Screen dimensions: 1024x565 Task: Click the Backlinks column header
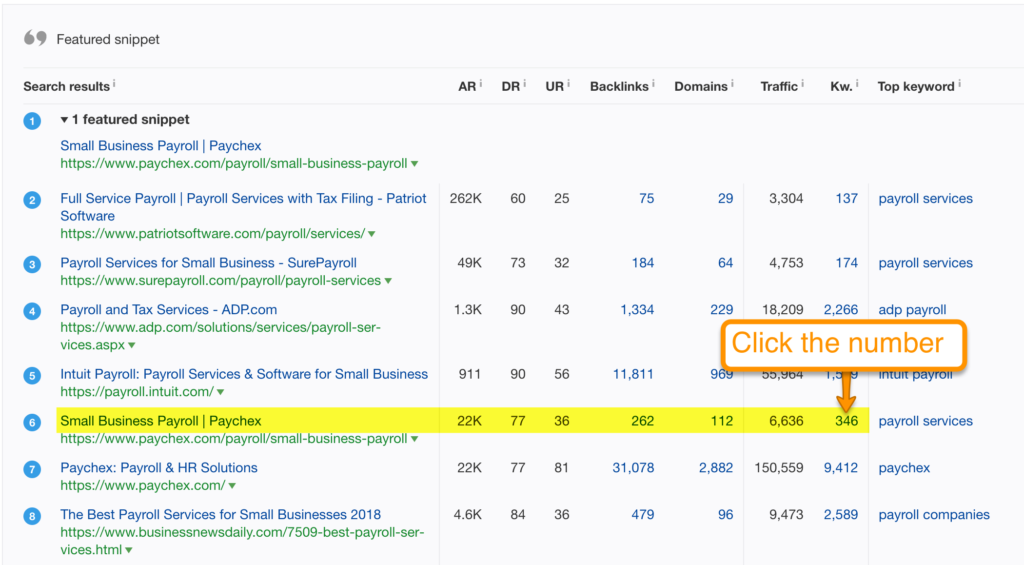click(619, 86)
